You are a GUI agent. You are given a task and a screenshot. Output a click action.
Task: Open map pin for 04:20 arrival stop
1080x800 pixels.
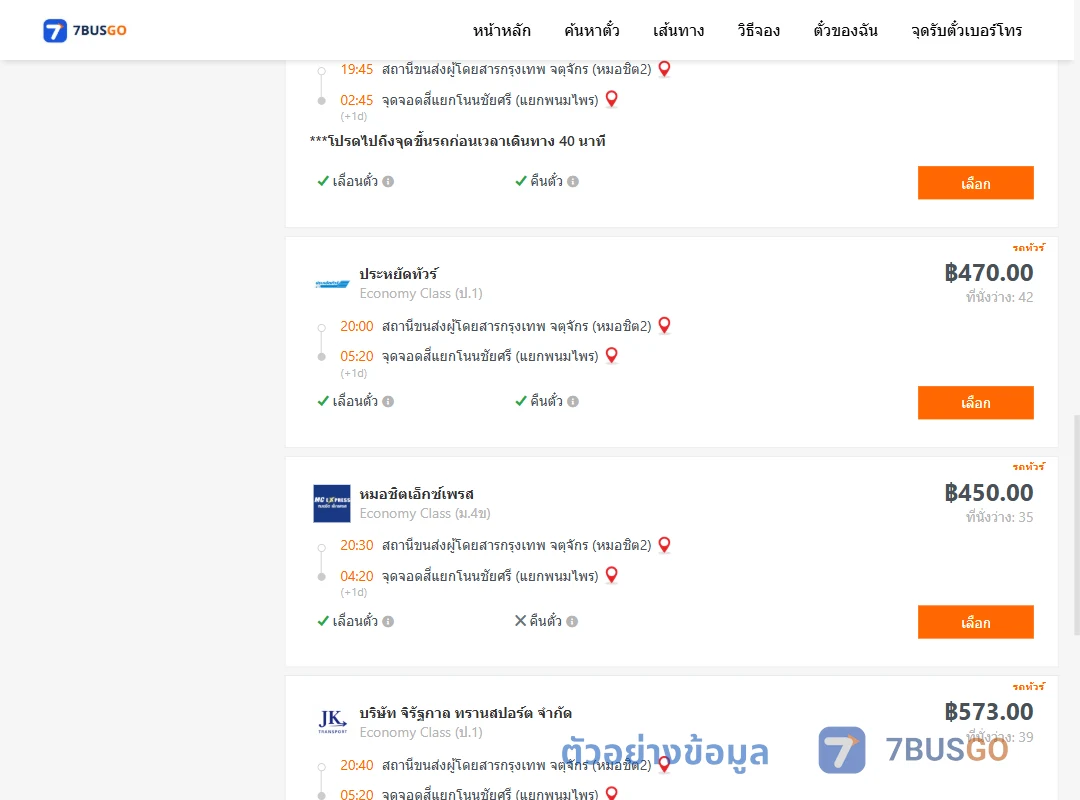click(612, 575)
